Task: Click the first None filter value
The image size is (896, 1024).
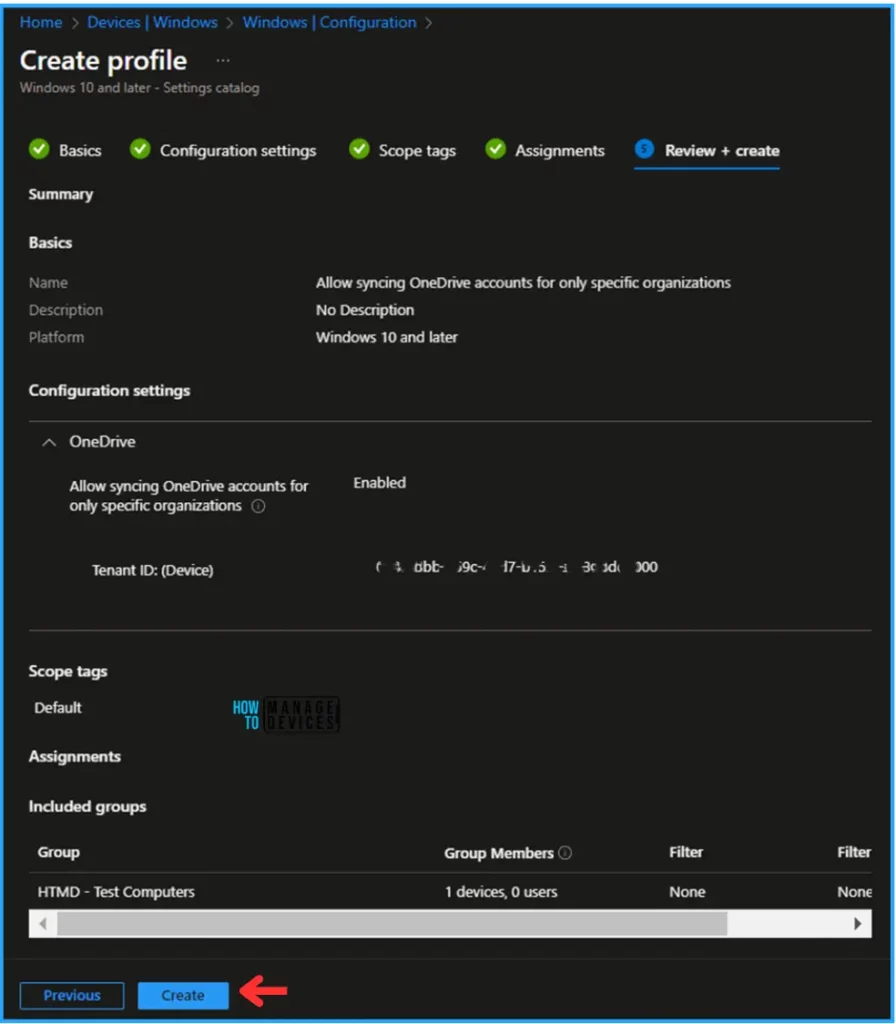Action: pyautogui.click(x=687, y=891)
